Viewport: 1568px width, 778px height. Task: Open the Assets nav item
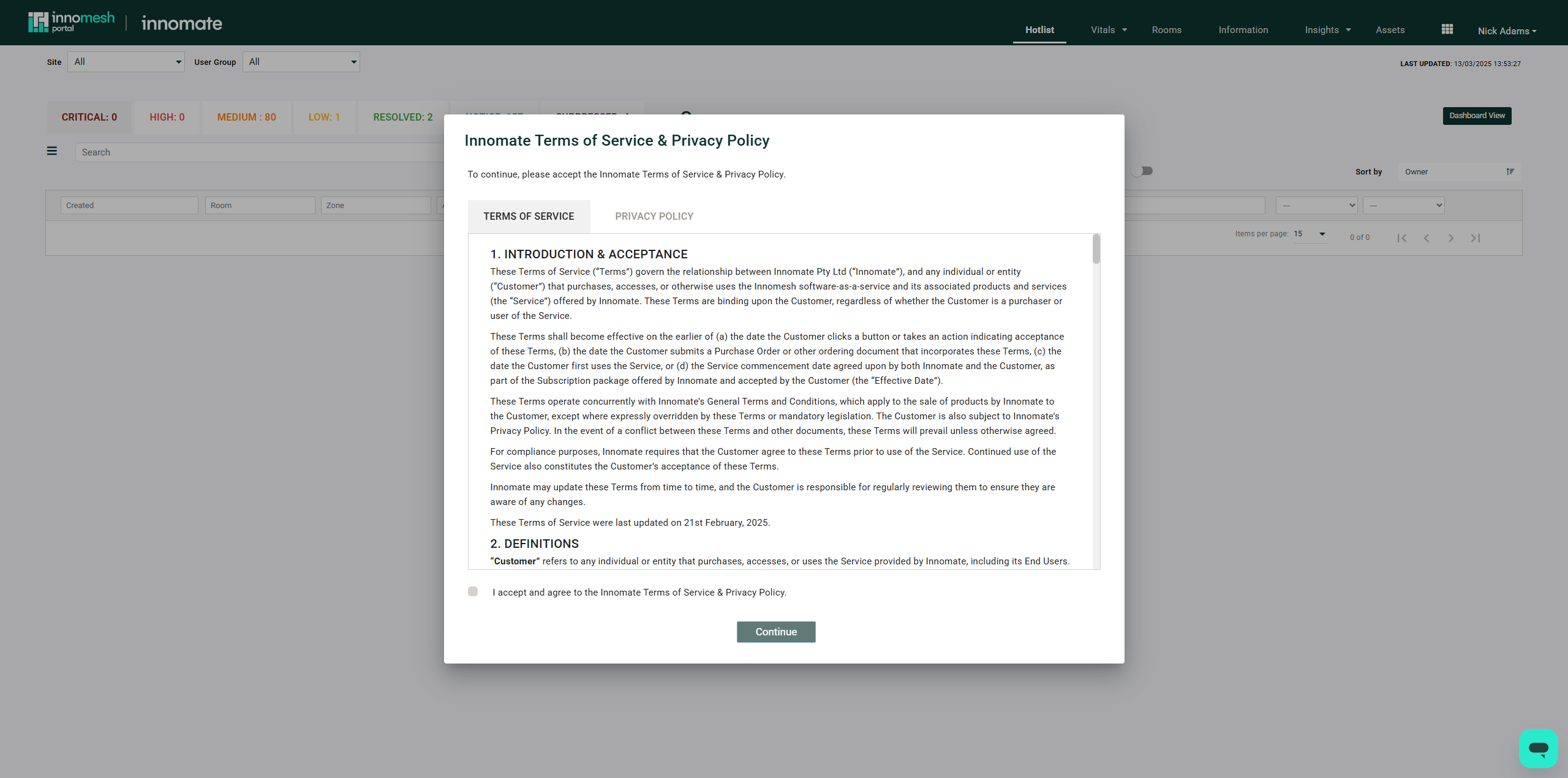(x=1390, y=30)
